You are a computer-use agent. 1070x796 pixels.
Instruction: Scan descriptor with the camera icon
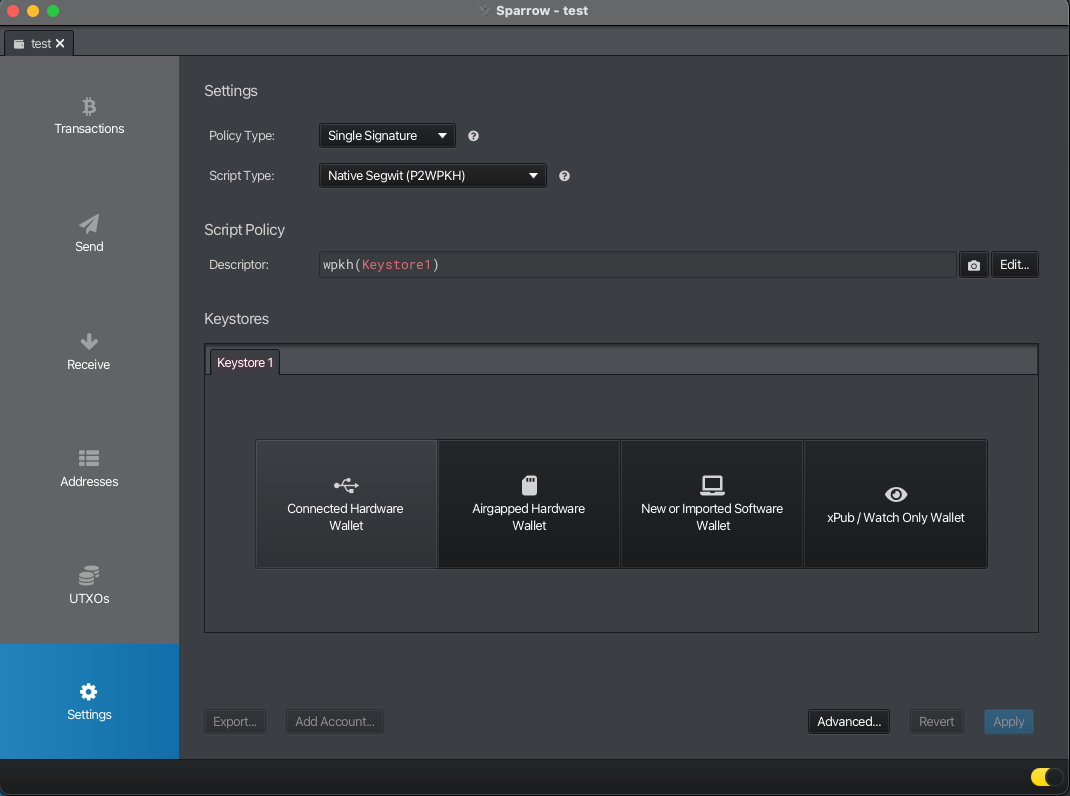[x=974, y=265]
